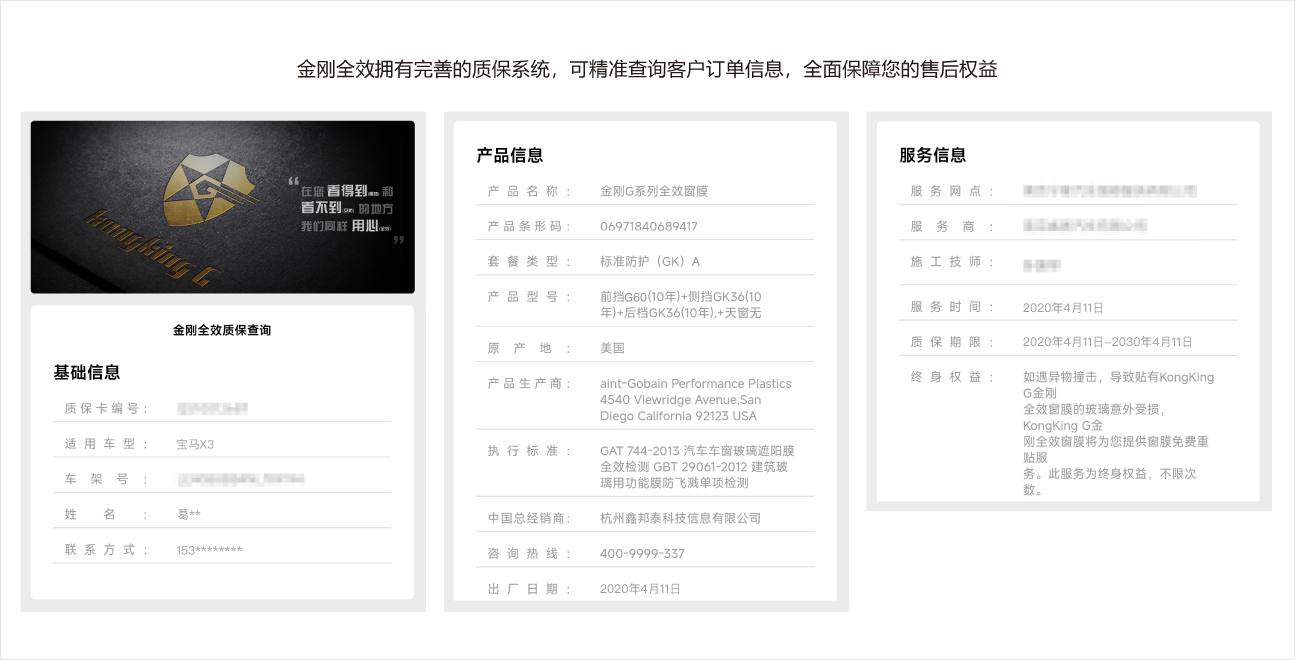Click the Gobain Performance Plastics manufacturer address
Viewport: 1295px width, 660px height.
696,399
